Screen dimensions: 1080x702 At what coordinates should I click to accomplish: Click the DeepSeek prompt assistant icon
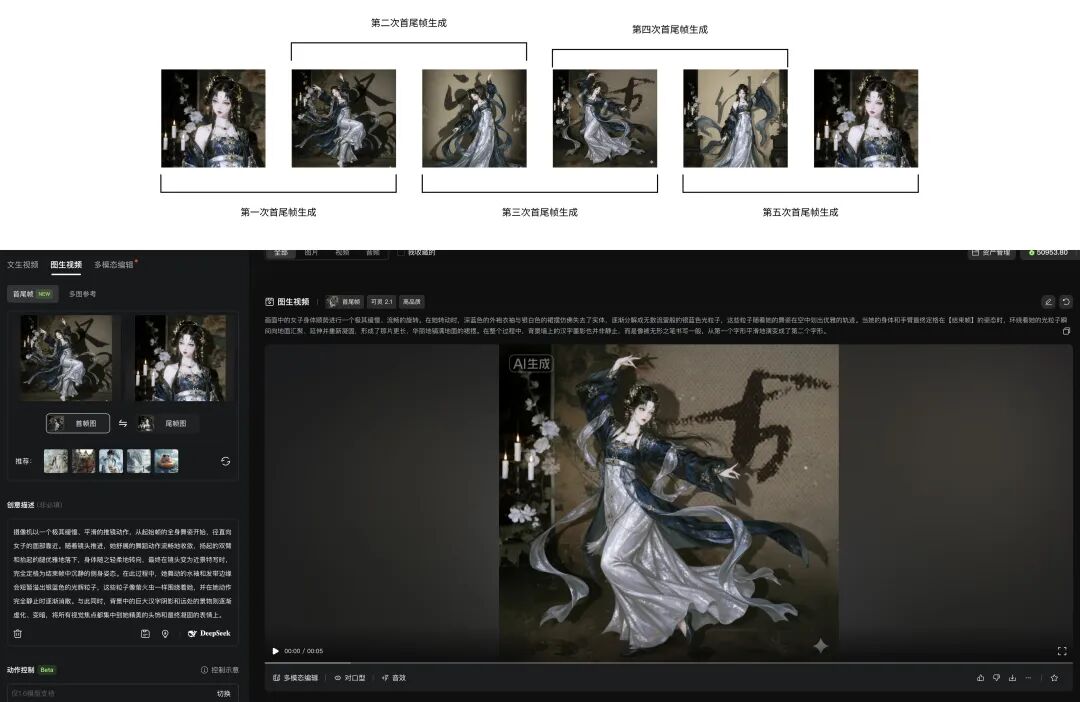(208, 633)
